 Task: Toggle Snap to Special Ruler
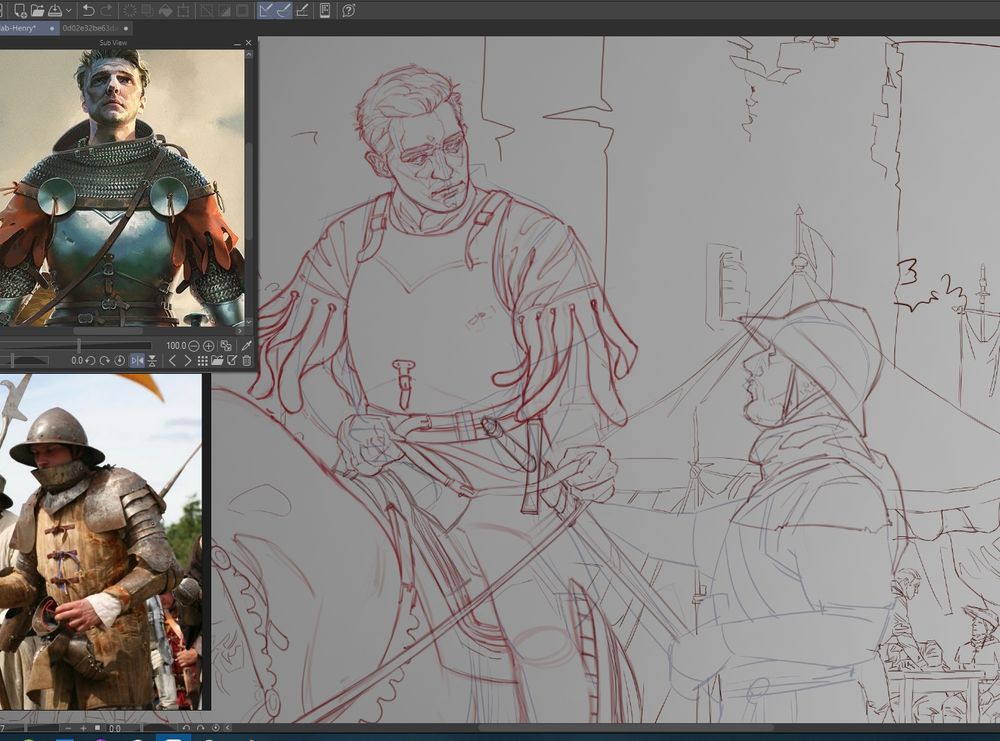(x=284, y=10)
